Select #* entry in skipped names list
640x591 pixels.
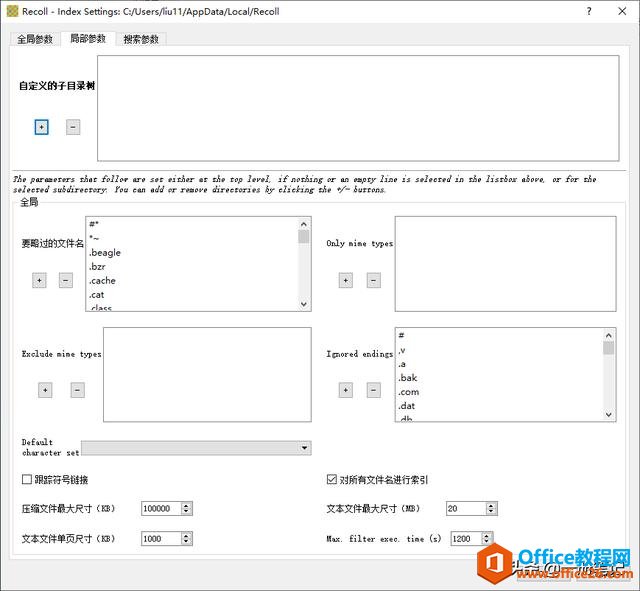pyautogui.click(x=193, y=224)
